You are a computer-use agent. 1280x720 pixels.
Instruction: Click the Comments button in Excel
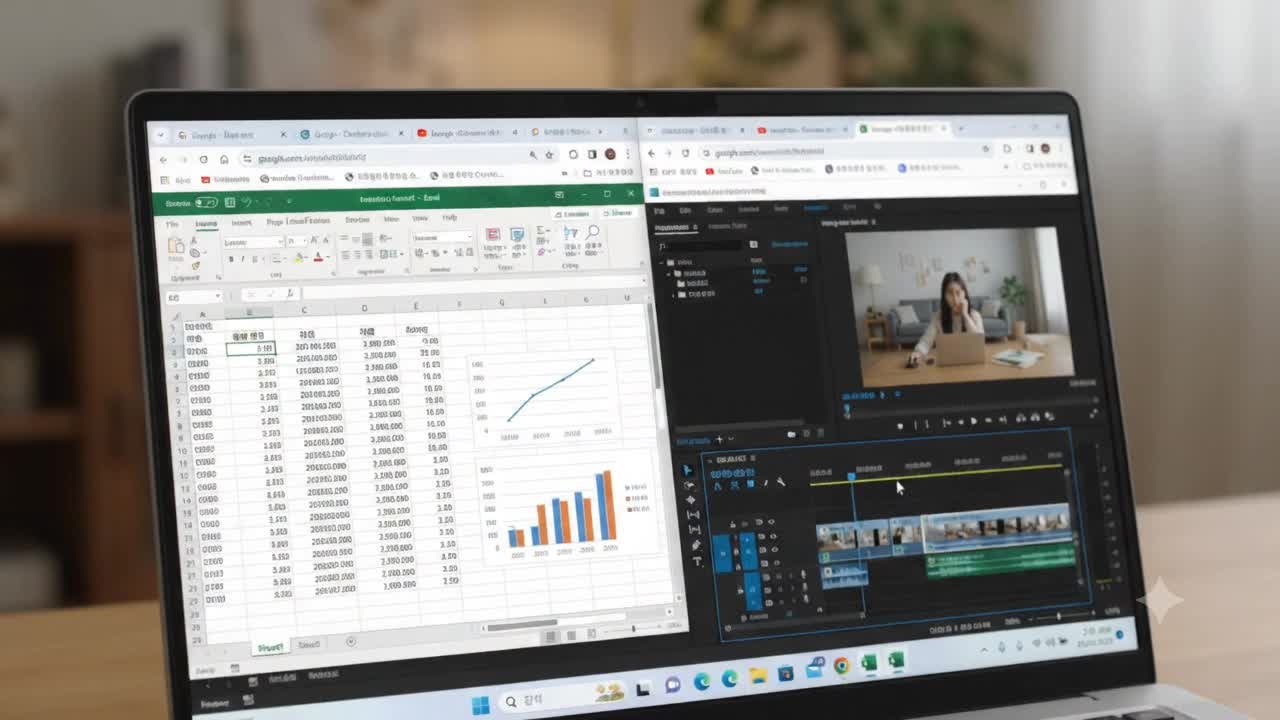[x=575, y=213]
